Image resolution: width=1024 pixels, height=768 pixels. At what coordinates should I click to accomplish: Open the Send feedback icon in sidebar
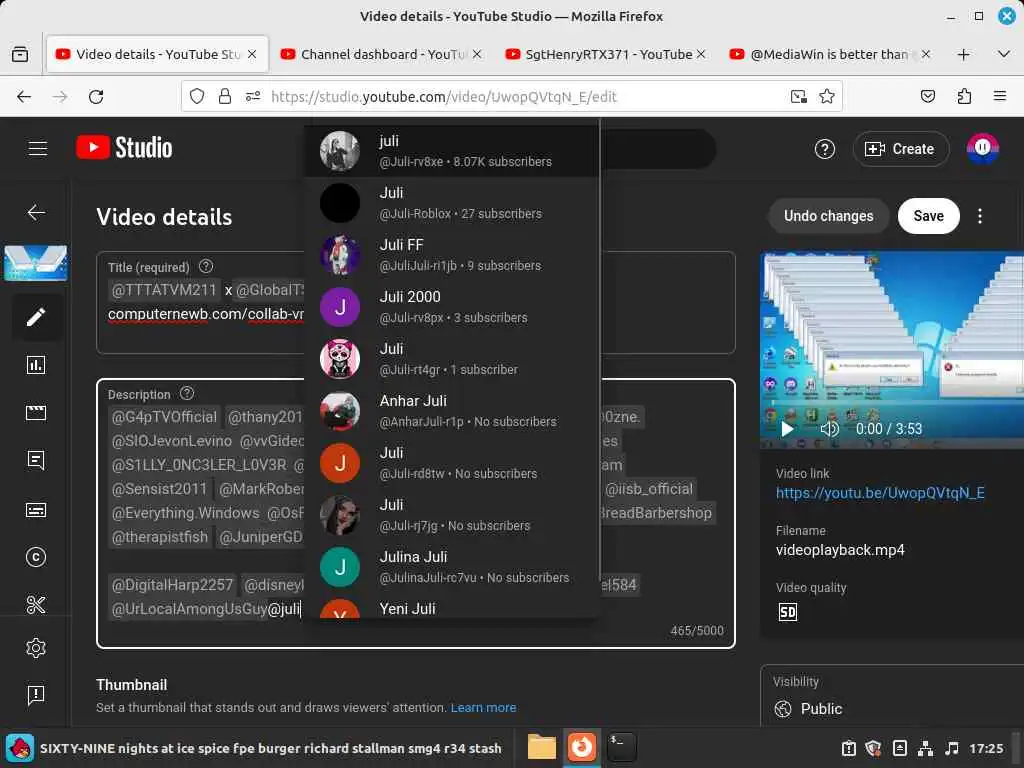(36, 694)
